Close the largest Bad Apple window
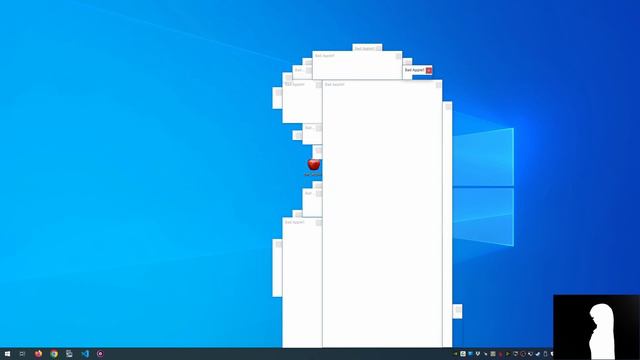Viewport: 640px width, 360px height. 438,85
